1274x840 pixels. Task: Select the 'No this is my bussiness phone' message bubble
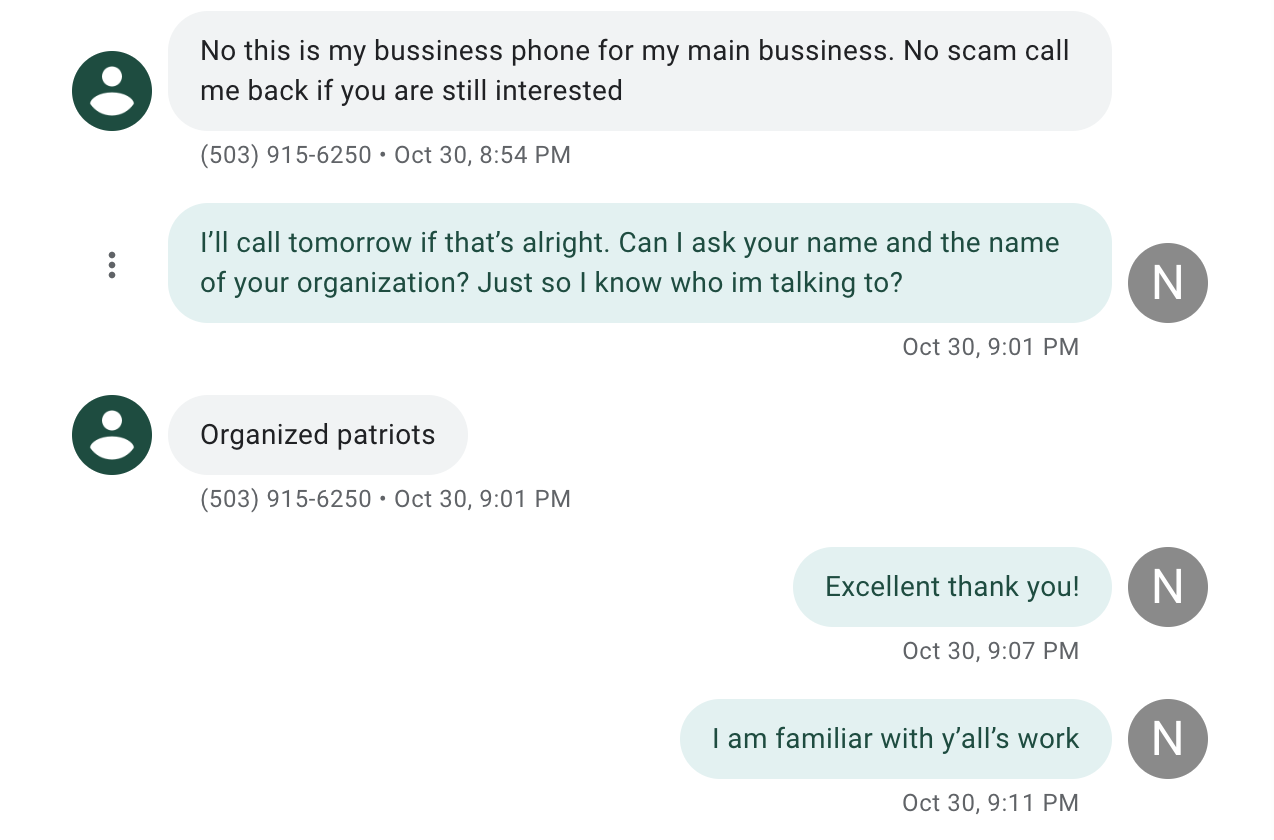[639, 71]
